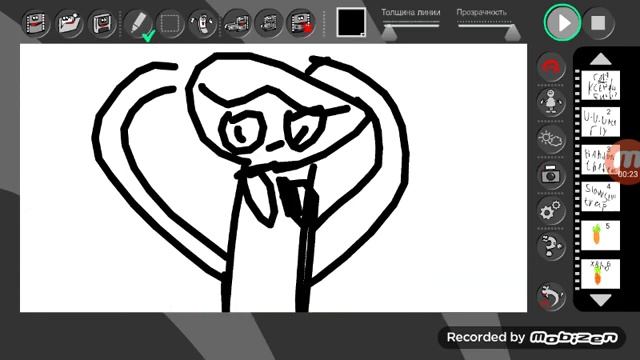
Task: Open the gears settings icon
Action: pos(551,211)
